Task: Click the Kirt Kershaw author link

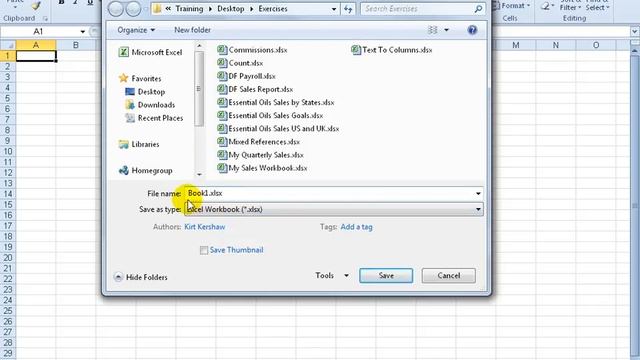Action: point(204,227)
